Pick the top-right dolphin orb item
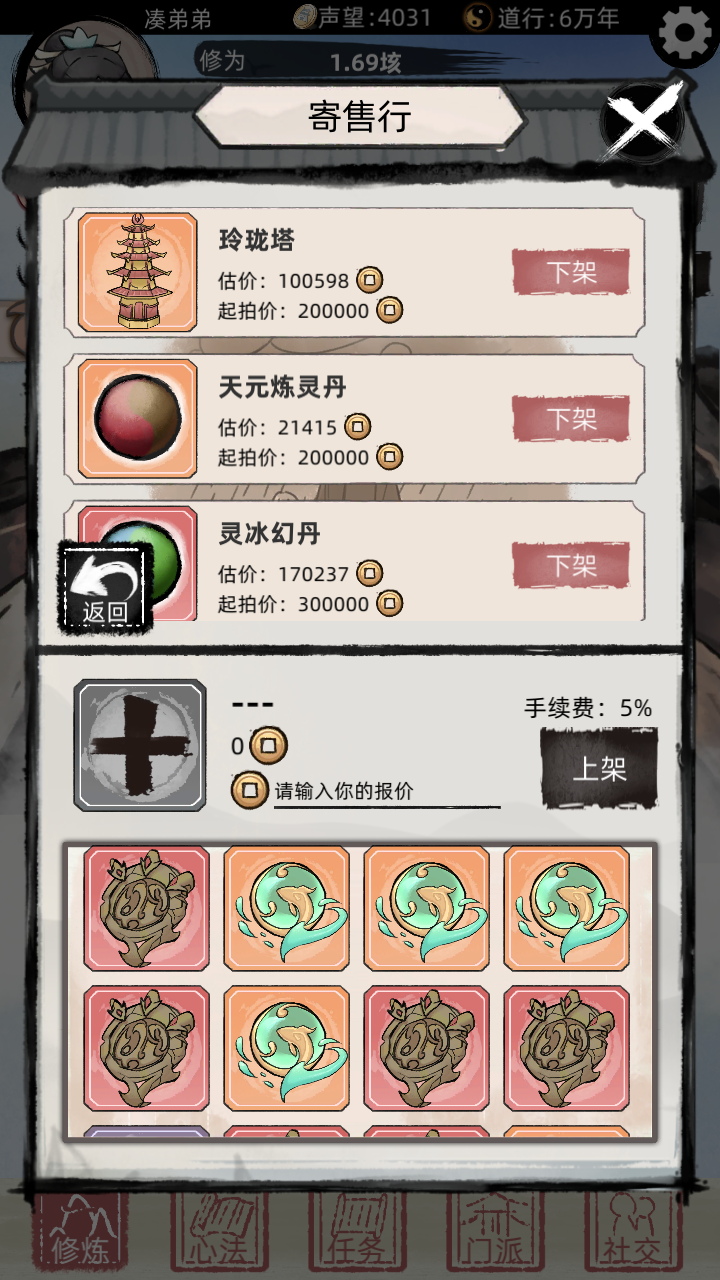The image size is (720, 1280). [567, 908]
